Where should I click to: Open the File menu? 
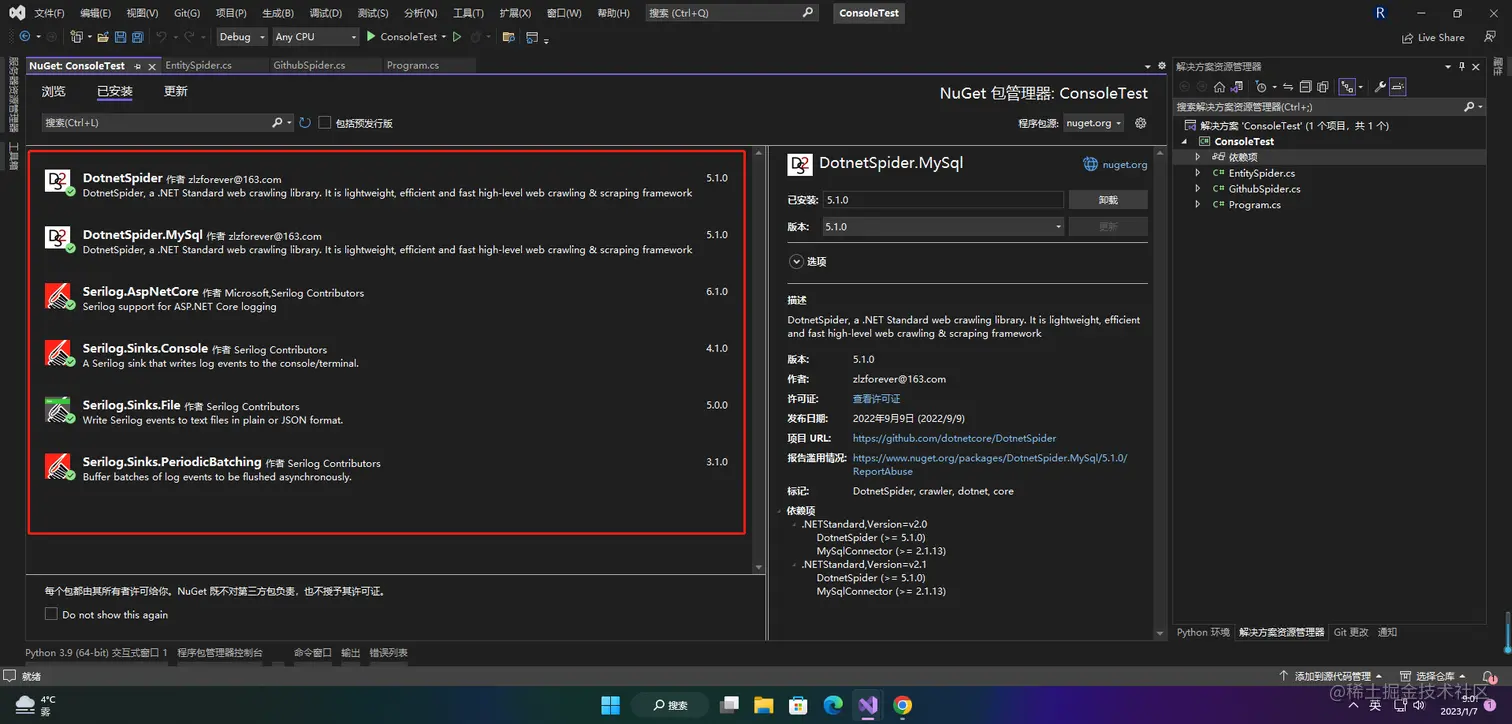tap(49, 13)
